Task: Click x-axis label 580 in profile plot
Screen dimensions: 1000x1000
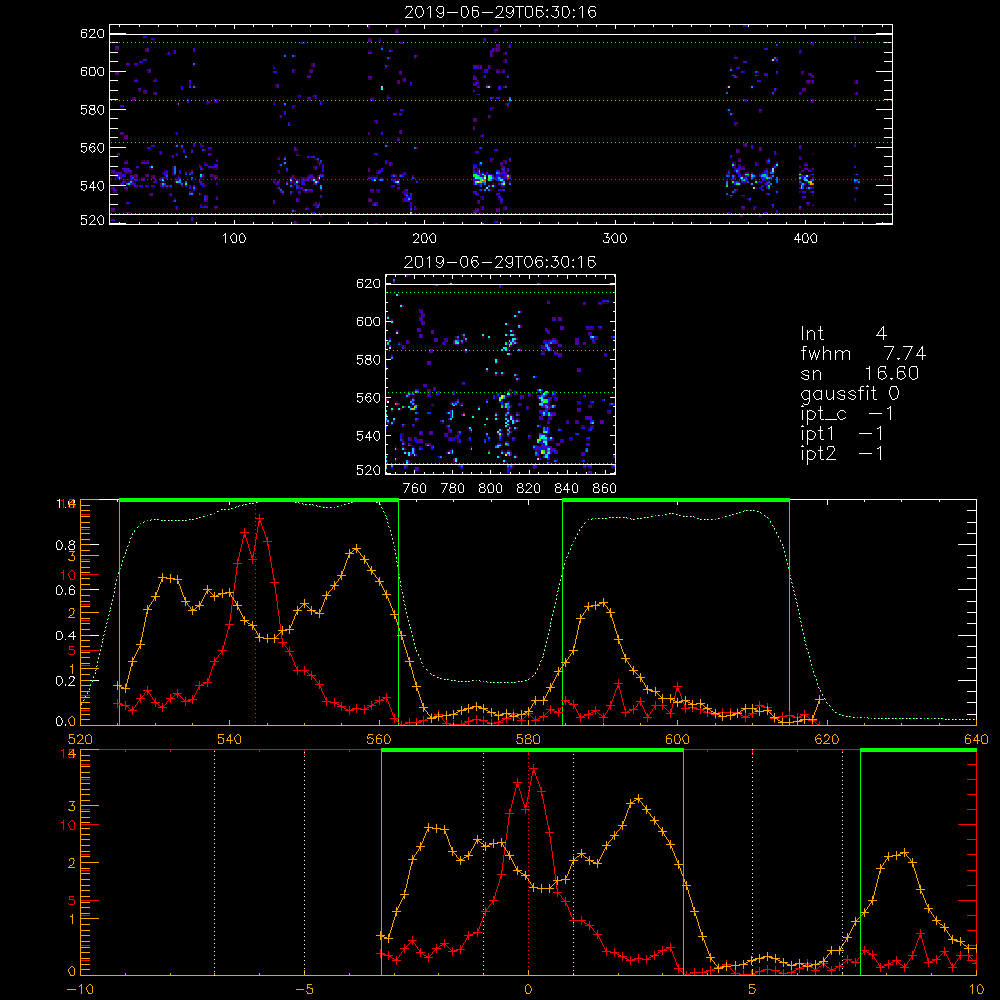Action: pos(528,739)
